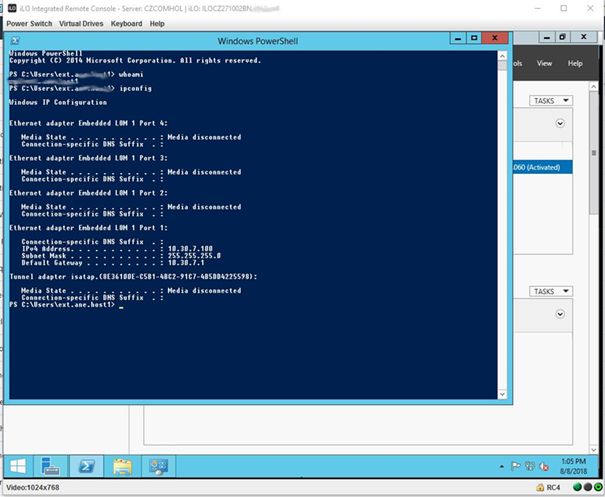Image resolution: width=605 pixels, height=497 pixels.
Task: Open Server Manager from the taskbar
Action: click(x=51, y=466)
